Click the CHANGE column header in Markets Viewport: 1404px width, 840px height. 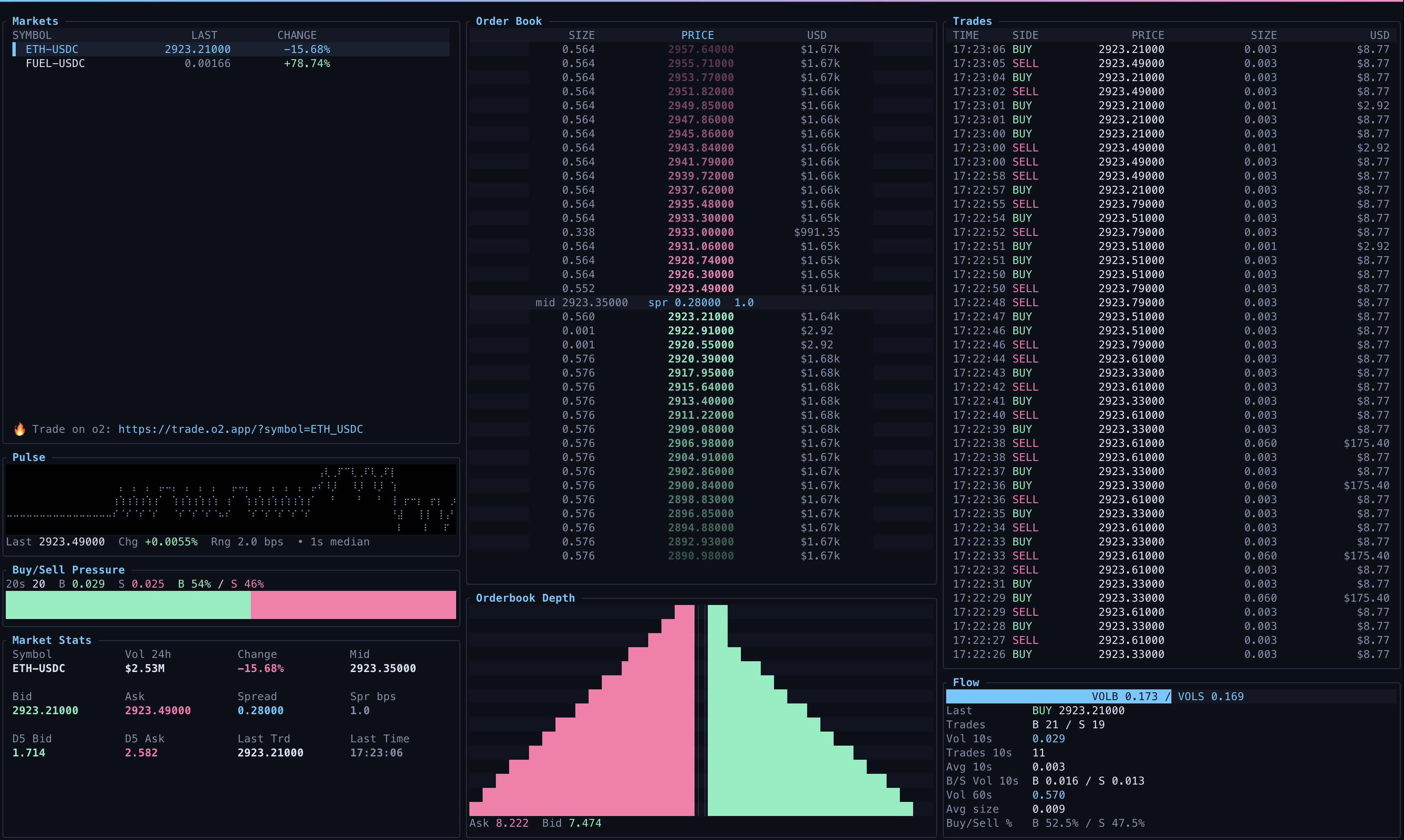click(297, 35)
